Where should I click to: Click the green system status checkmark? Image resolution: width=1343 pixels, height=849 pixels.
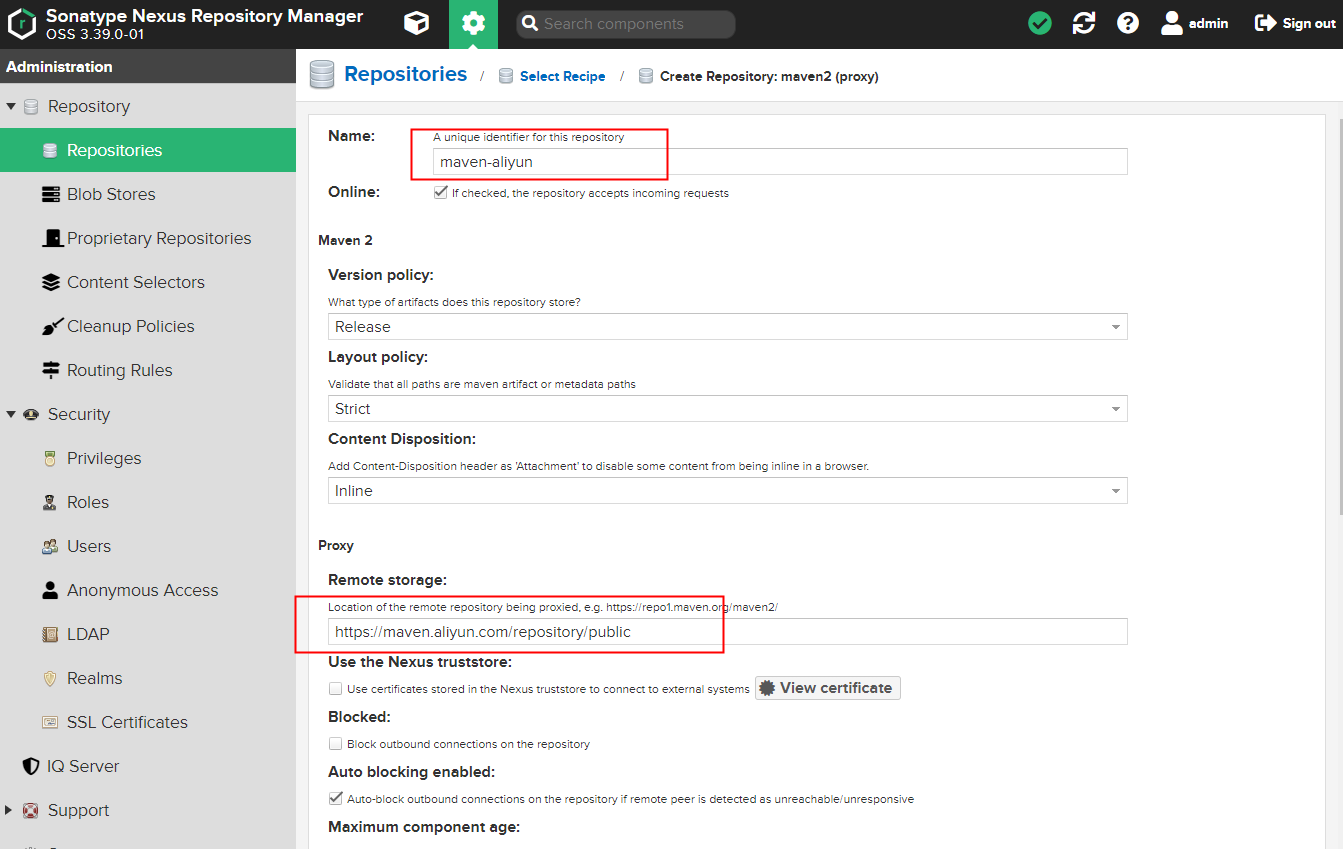pyautogui.click(x=1040, y=23)
